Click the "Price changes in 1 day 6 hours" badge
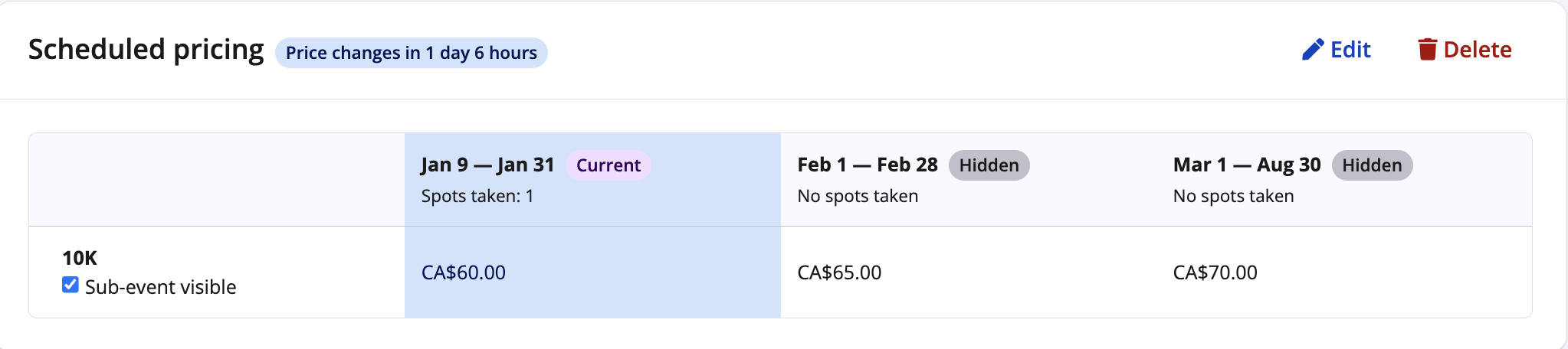 411,53
